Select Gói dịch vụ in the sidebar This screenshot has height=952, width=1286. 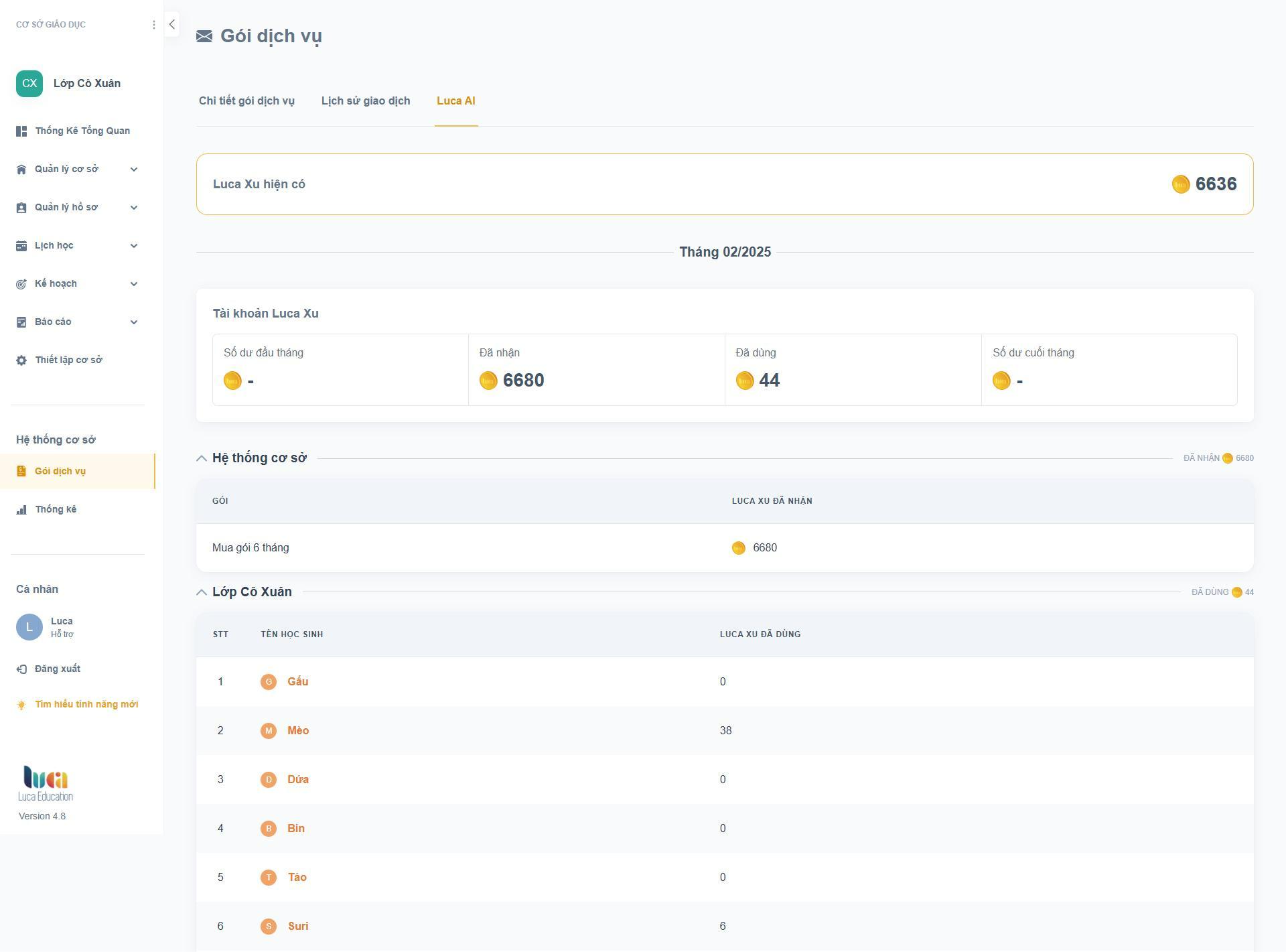(60, 472)
